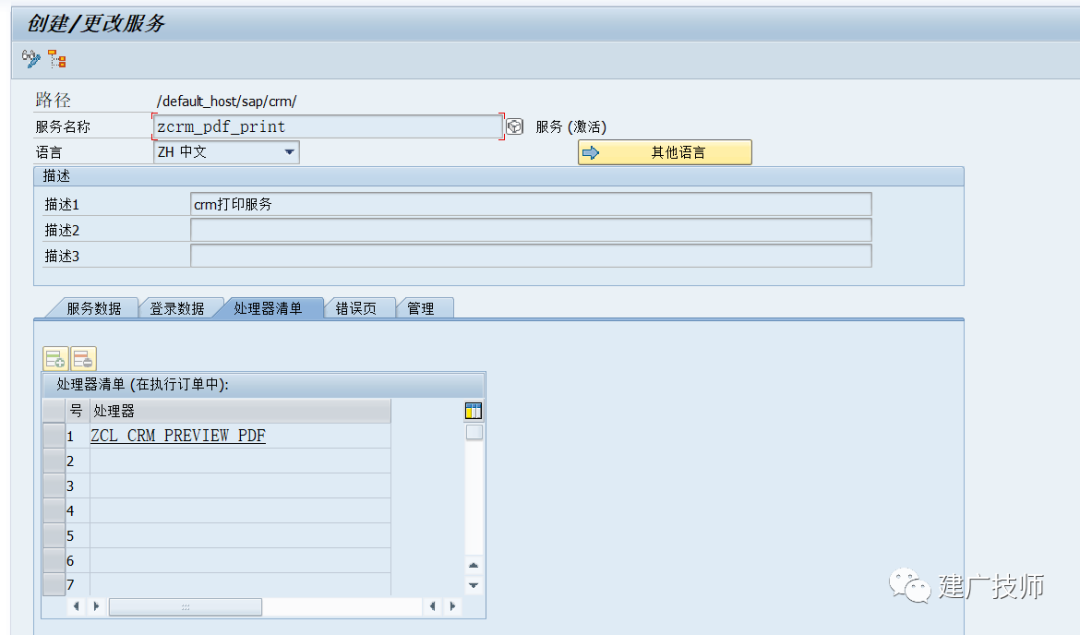Click the empty handler cell in row 6

(x=240, y=560)
